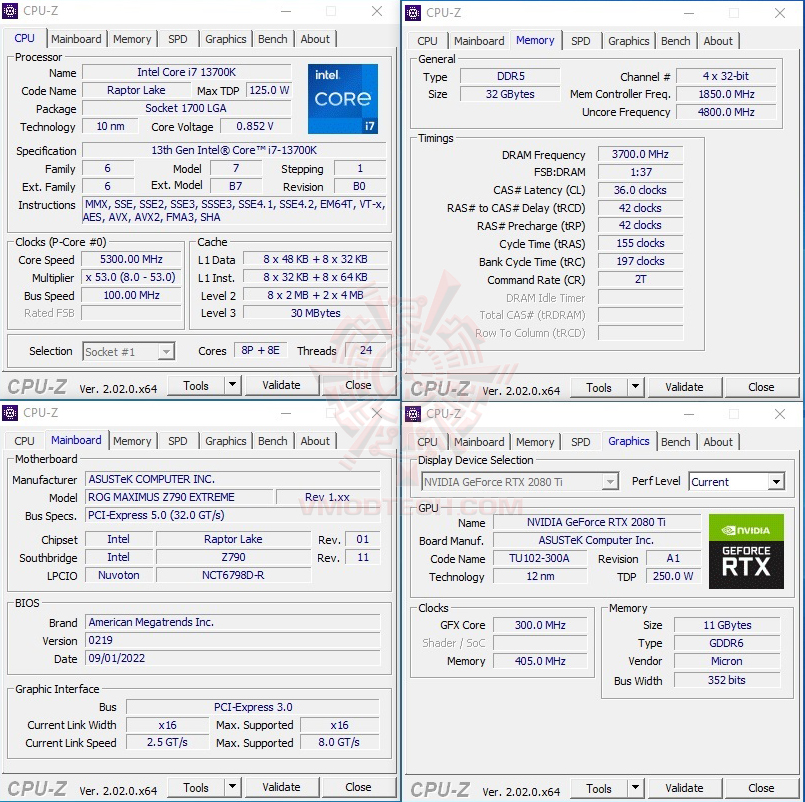Image resolution: width=805 pixels, height=802 pixels.
Task: Click the CPU-Z icon on the Memory window
Action: tap(412, 13)
